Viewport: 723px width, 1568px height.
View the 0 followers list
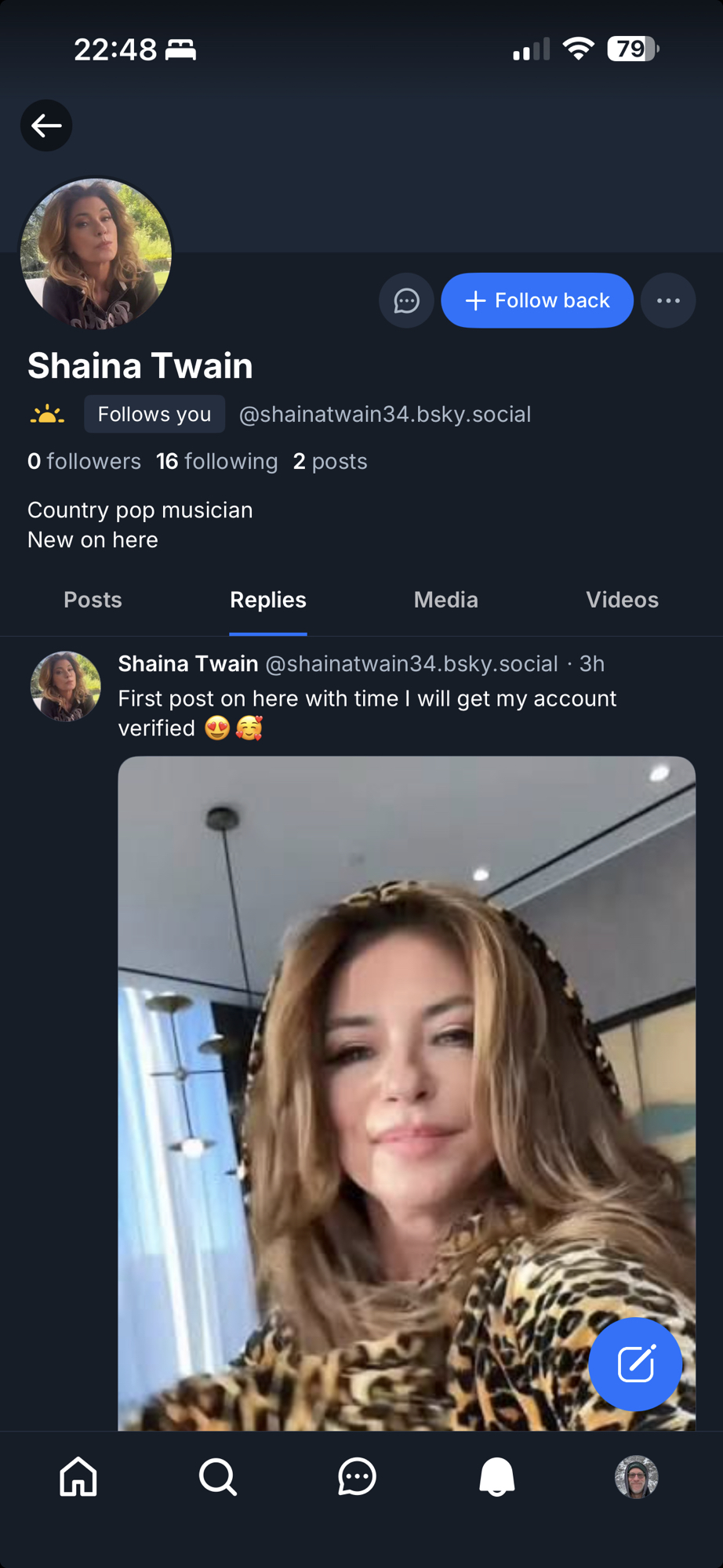click(x=84, y=461)
